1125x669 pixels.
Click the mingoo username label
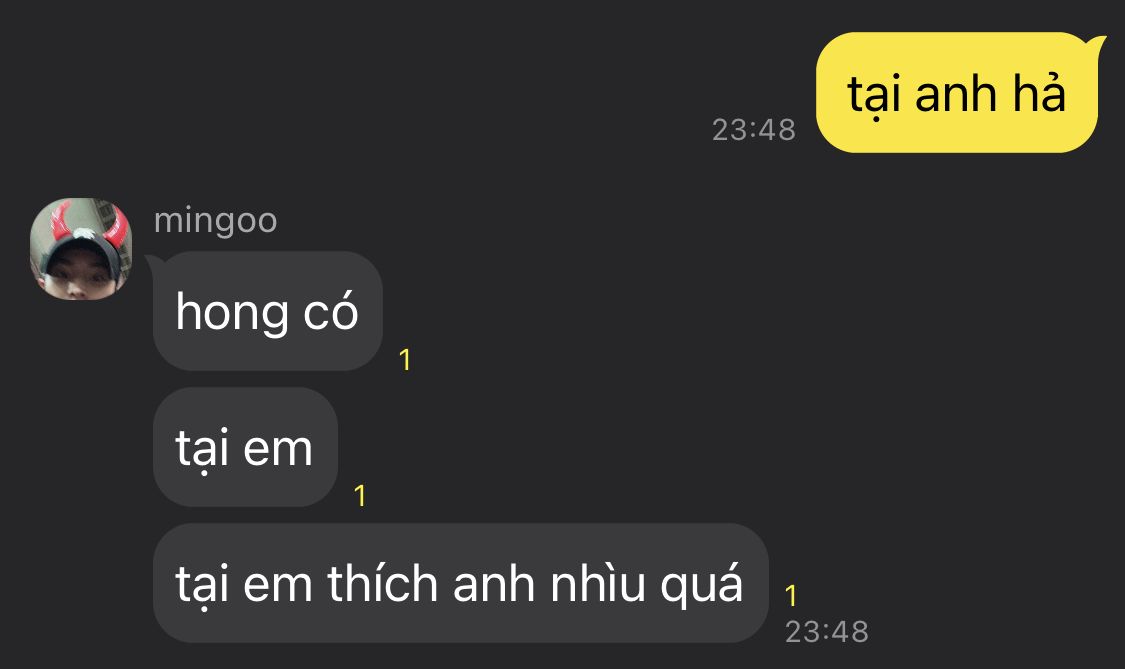point(215,220)
